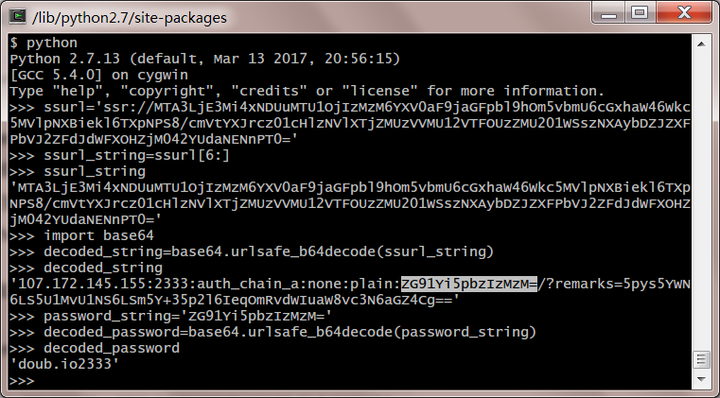The image size is (720, 398).
Task: Click the /lib/python2.7/site-packages title text
Action: click(x=129, y=17)
